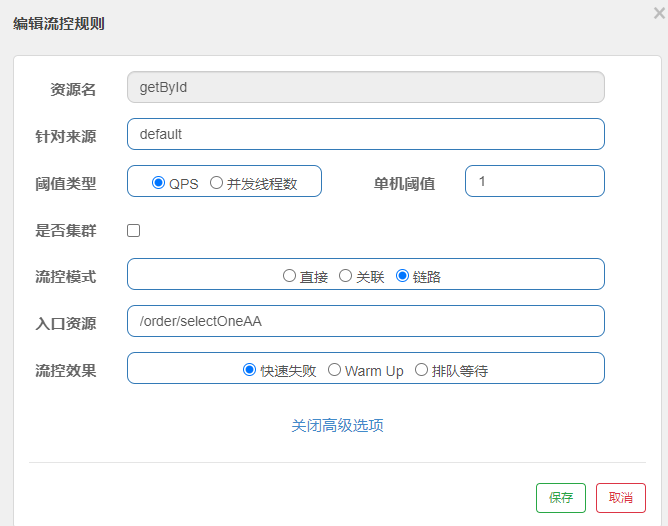Click the 资源名 field showing getById
The width and height of the screenshot is (668, 526).
[x=366, y=87]
